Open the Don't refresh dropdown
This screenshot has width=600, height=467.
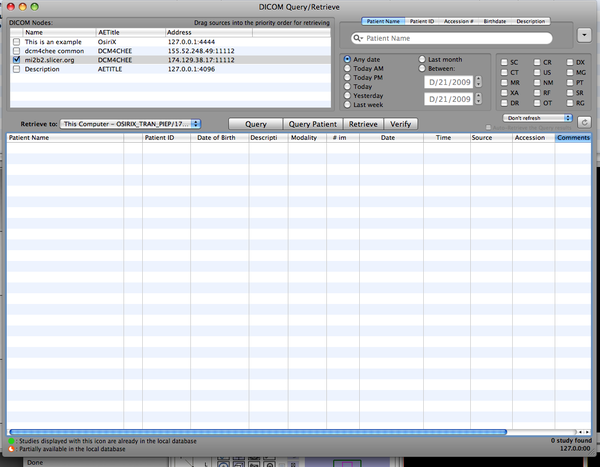tap(538, 118)
